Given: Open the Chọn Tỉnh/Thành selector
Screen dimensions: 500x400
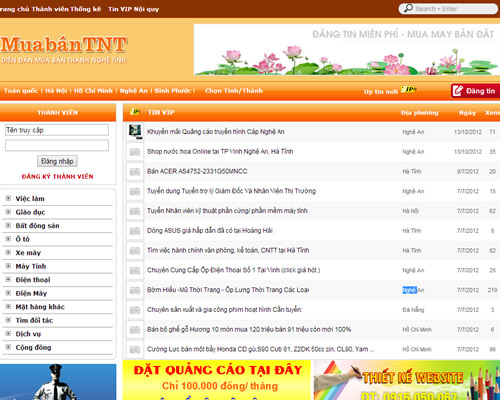Looking at the screenshot, I should point(234,91).
